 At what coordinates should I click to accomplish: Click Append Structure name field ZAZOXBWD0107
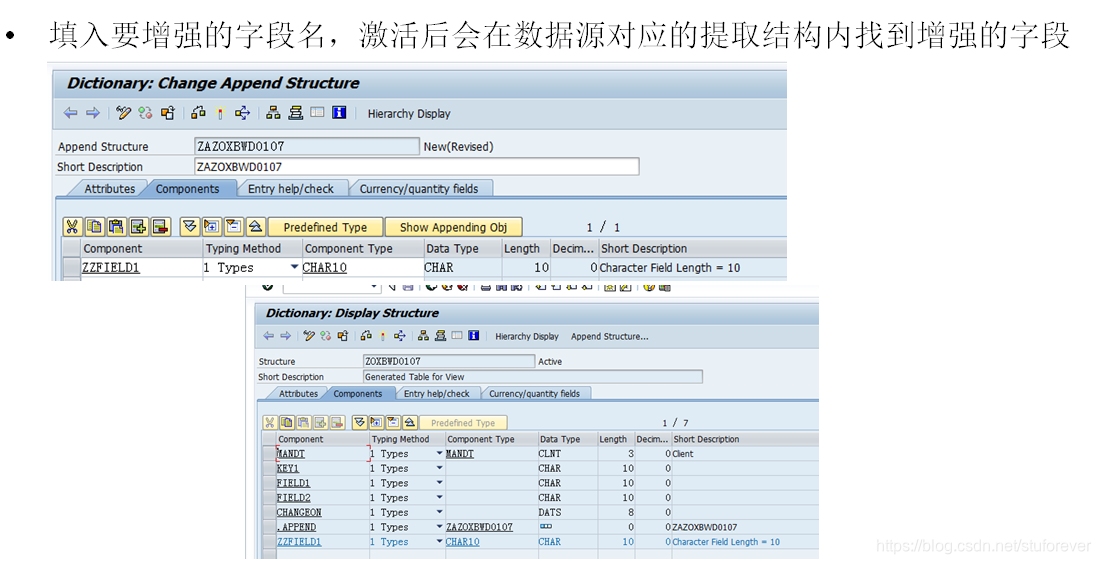click(307, 146)
